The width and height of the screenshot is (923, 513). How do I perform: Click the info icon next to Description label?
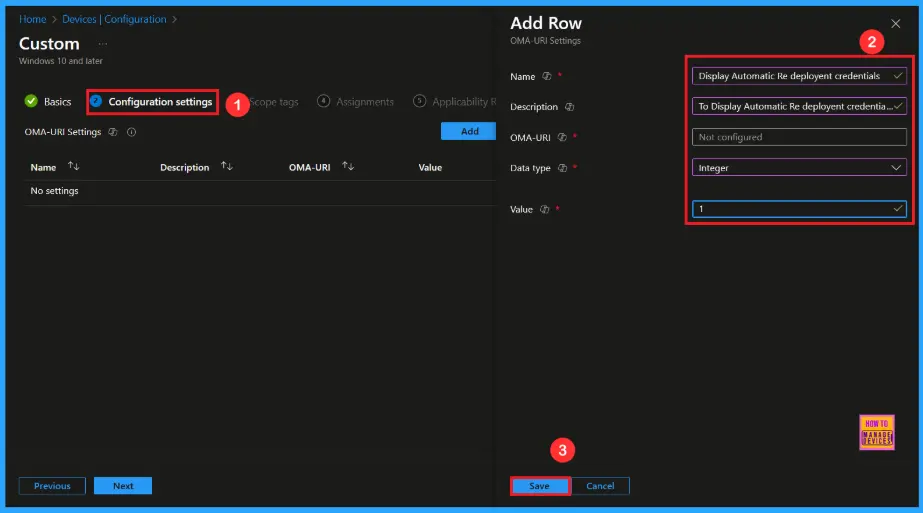pyautogui.click(x=569, y=107)
